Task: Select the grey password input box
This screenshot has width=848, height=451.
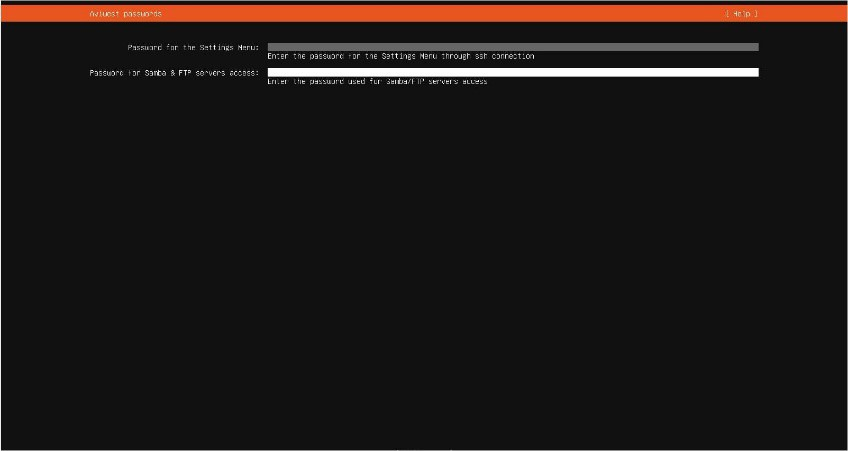Action: (512, 47)
